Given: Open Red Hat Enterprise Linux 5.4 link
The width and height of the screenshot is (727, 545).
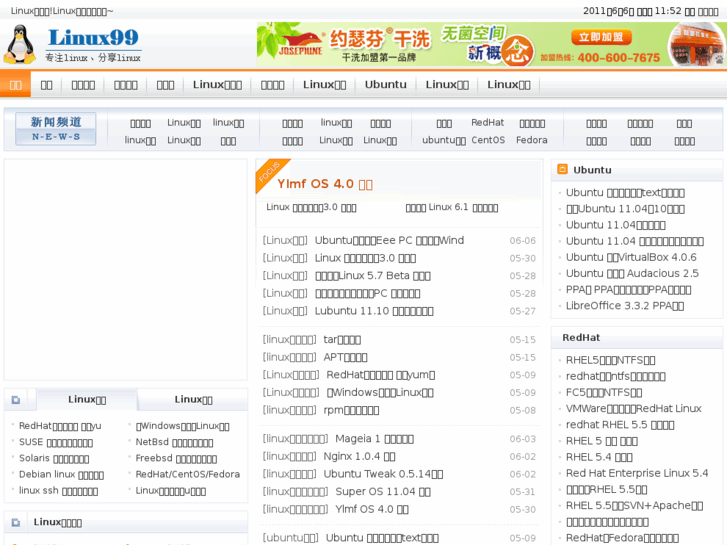Looking at the screenshot, I should 637,473.
